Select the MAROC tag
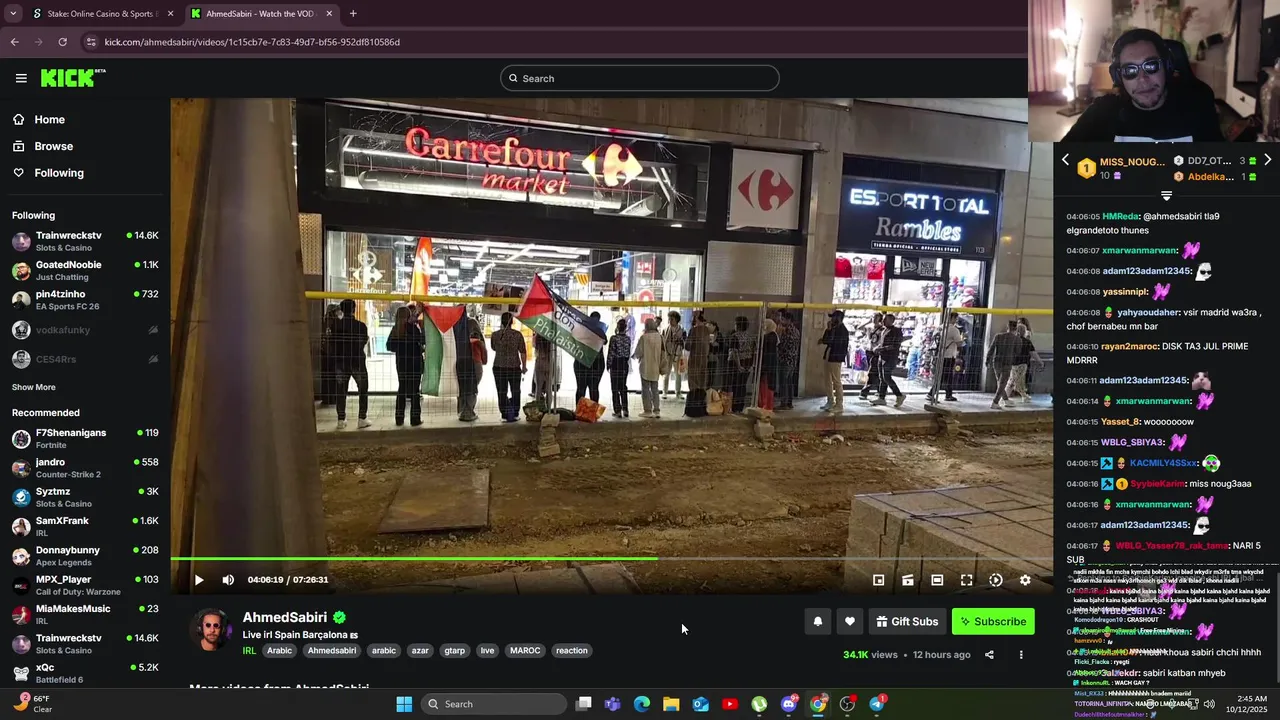Image resolution: width=1280 pixels, height=720 pixels. coord(525,650)
